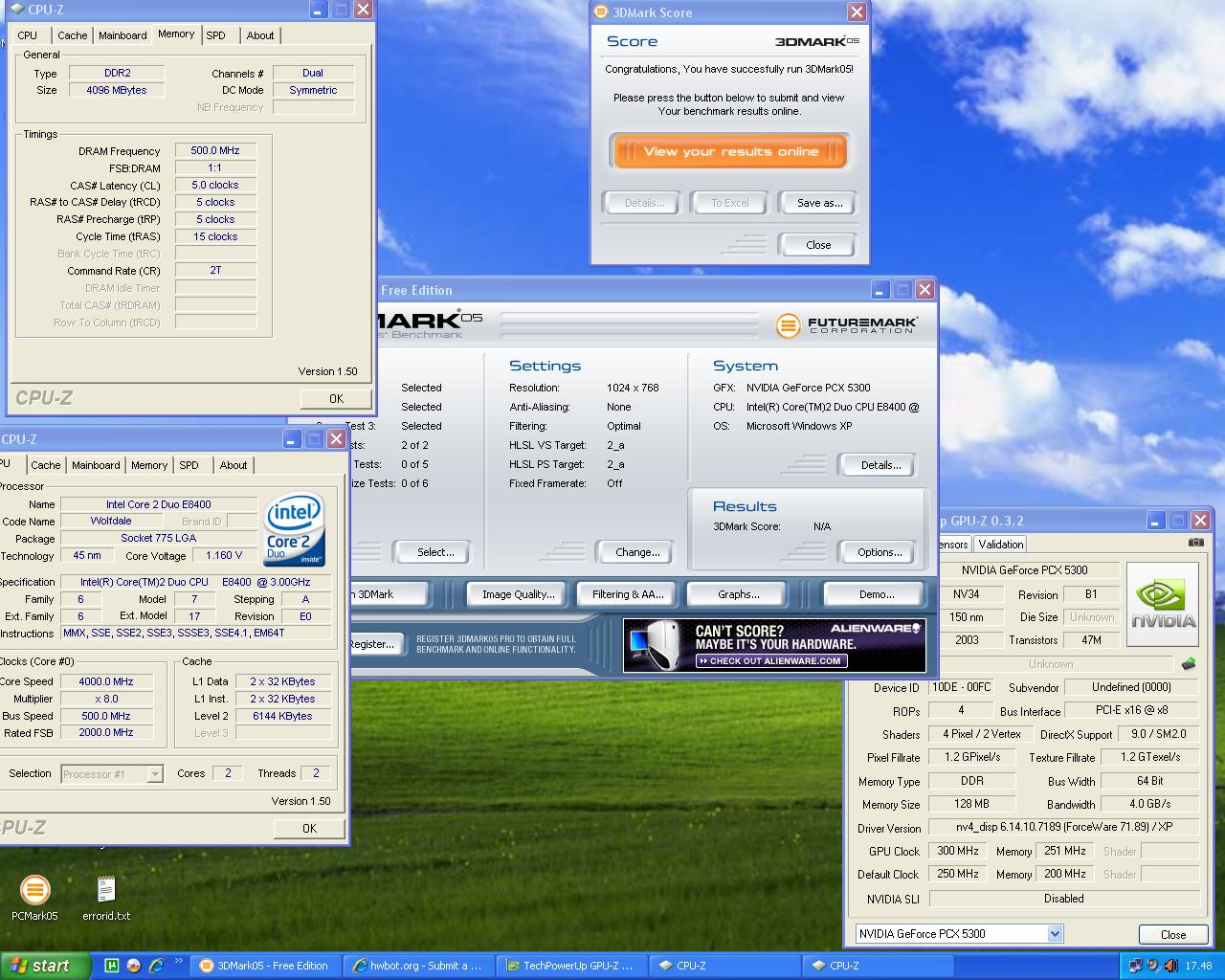The height and width of the screenshot is (980, 1225).
Task: Click the GPU-Z driver version field
Action: point(1064,827)
